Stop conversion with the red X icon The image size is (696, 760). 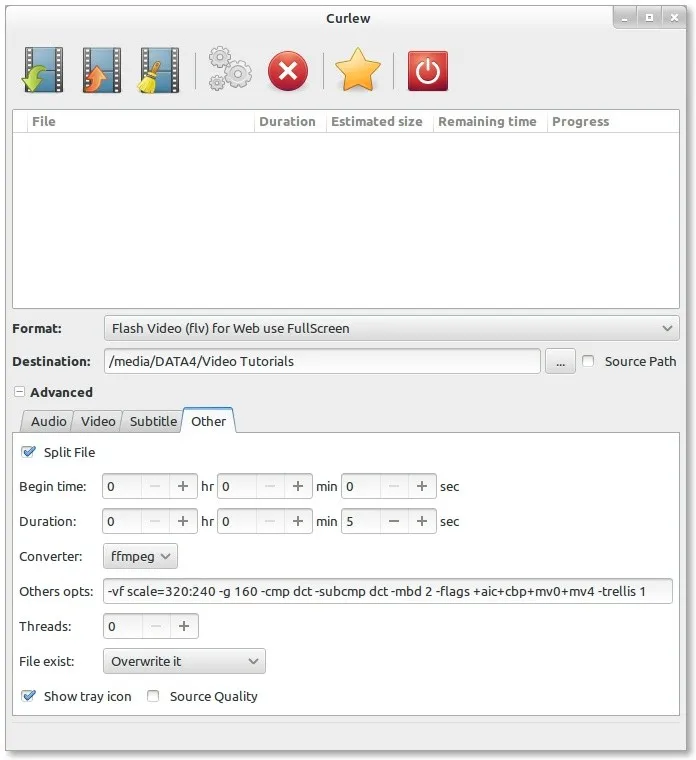tap(288, 71)
